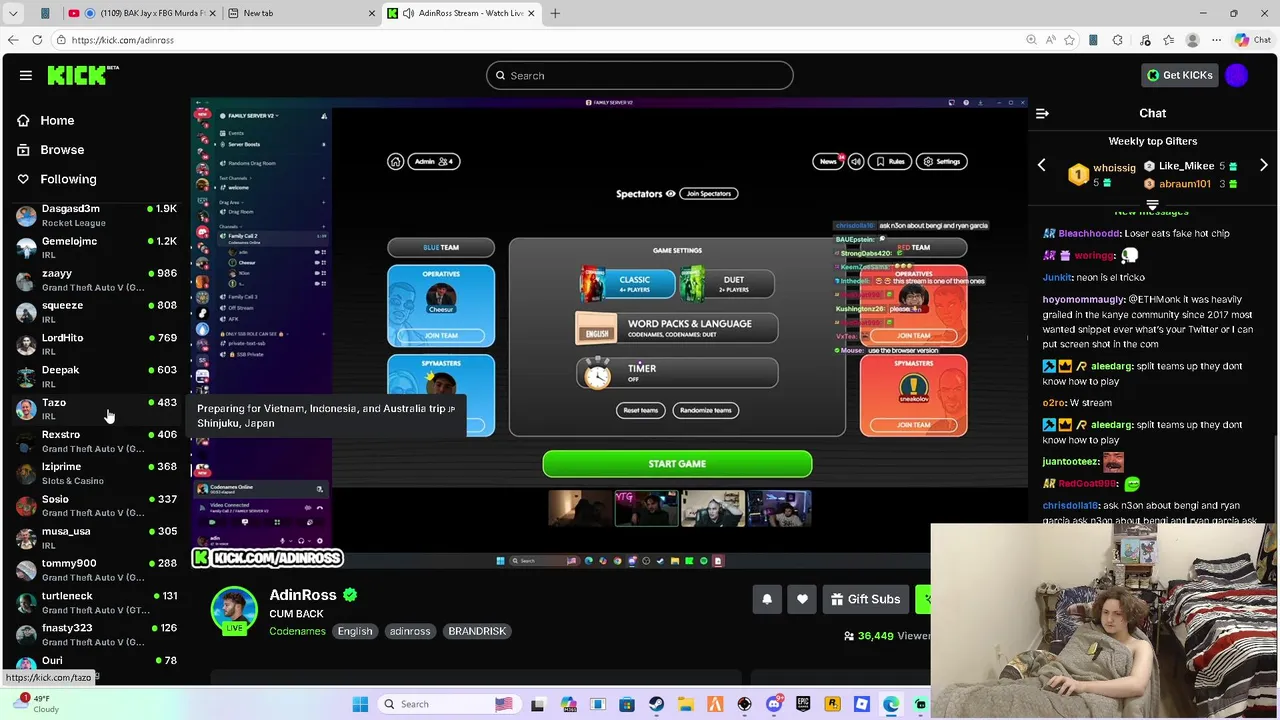Image resolution: width=1280 pixels, height=720 pixels.
Task: Open Deepak channel in sidebar
Action: tap(95, 376)
